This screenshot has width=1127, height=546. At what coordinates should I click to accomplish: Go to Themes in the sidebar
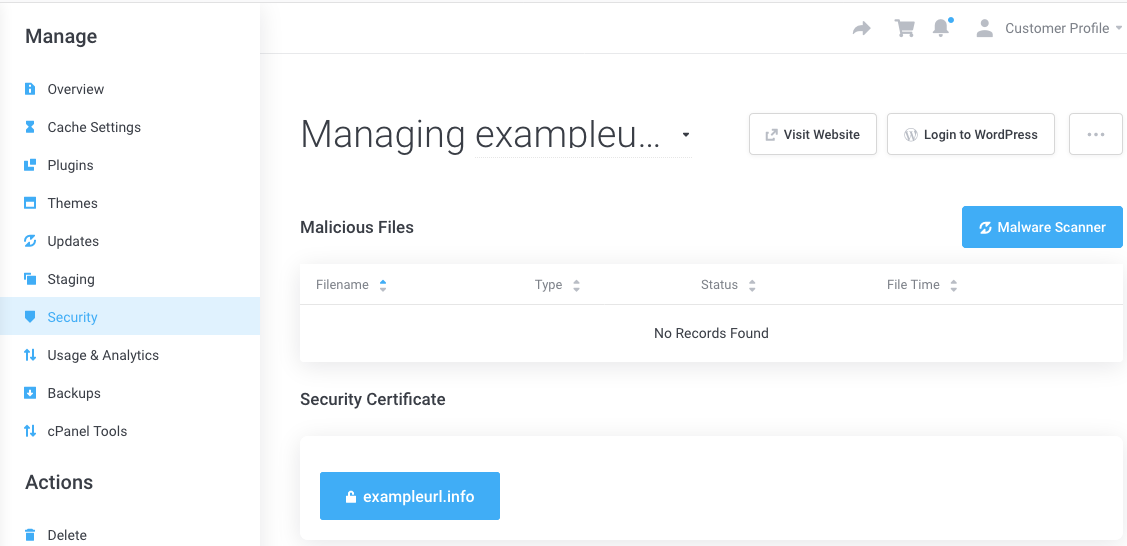(x=72, y=203)
